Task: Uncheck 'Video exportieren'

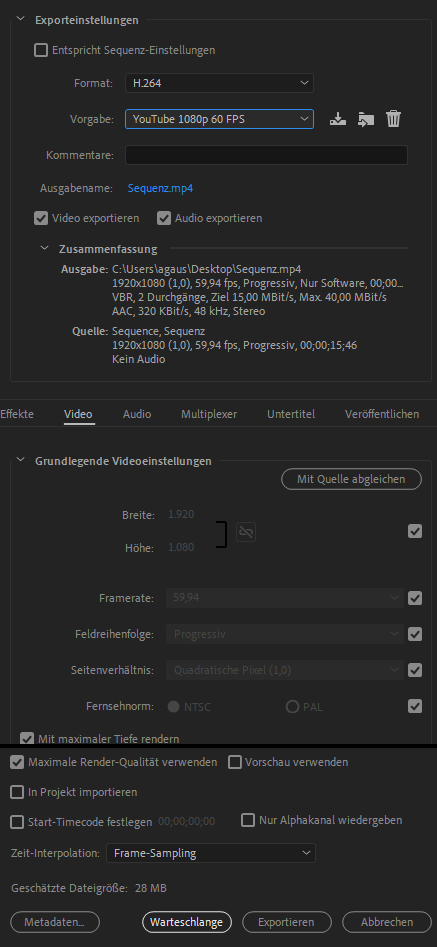Action: click(41, 218)
